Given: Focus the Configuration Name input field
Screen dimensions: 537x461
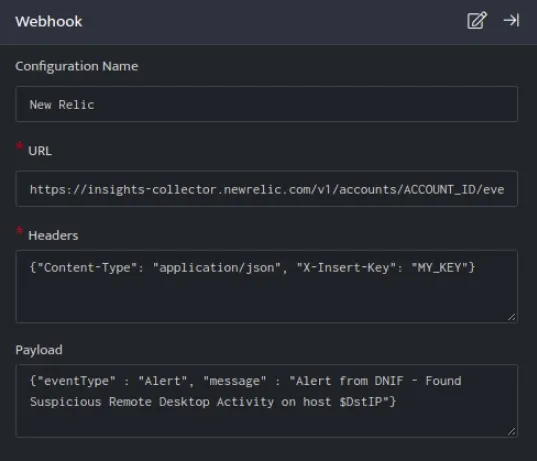Looking at the screenshot, I should point(266,104).
